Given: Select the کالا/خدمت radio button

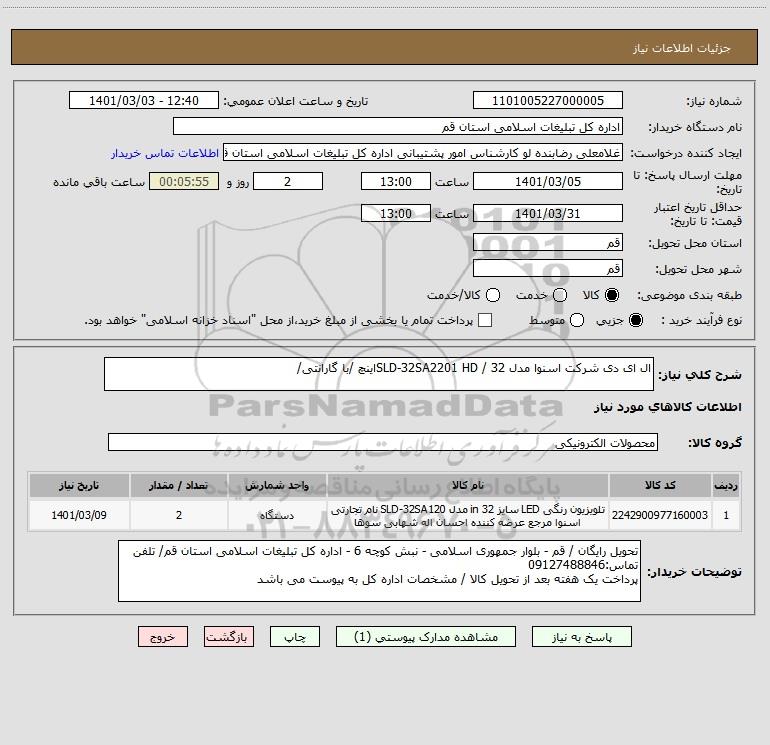Looking at the screenshot, I should coord(493,295).
